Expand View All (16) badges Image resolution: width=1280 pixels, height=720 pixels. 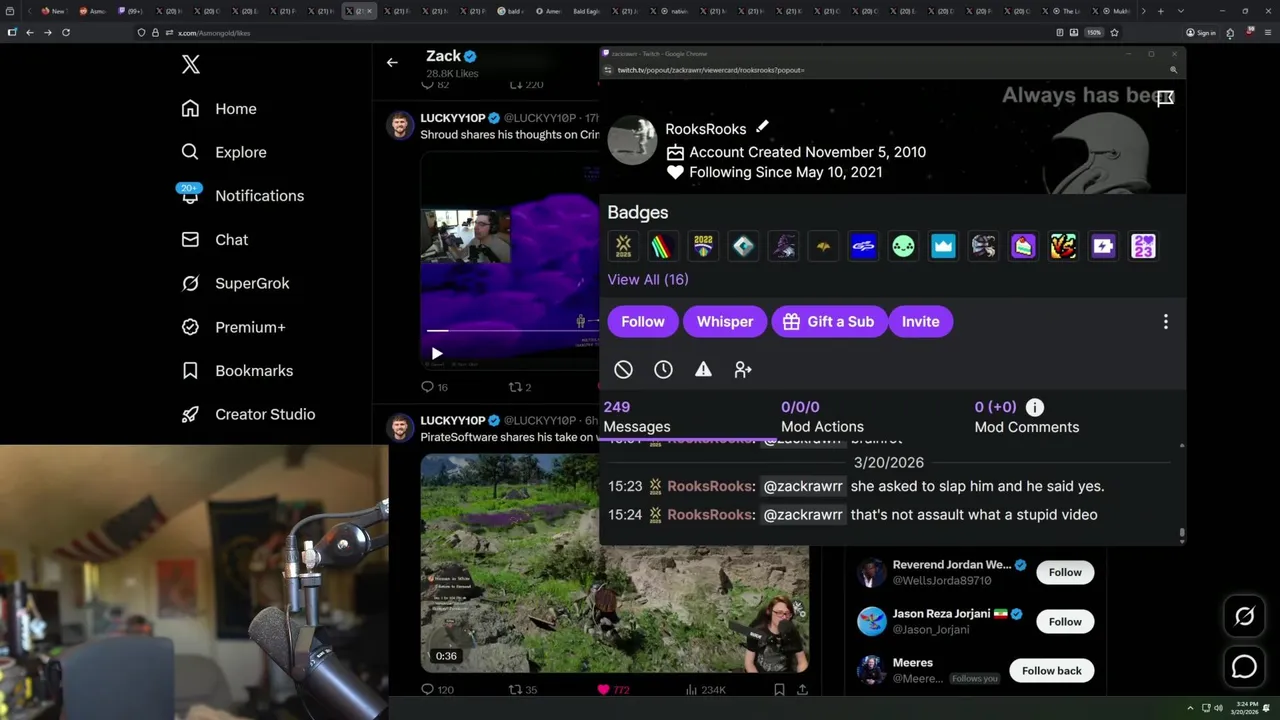tap(648, 279)
